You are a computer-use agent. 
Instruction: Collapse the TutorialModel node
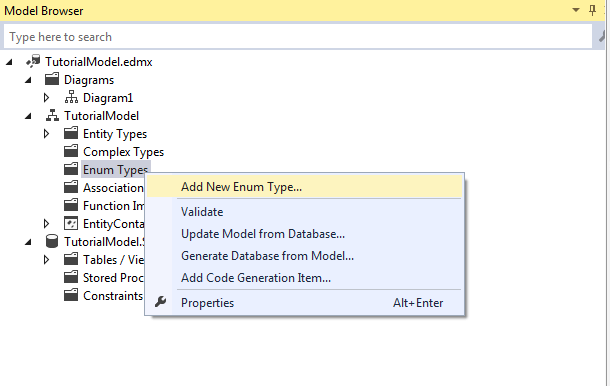(28, 116)
